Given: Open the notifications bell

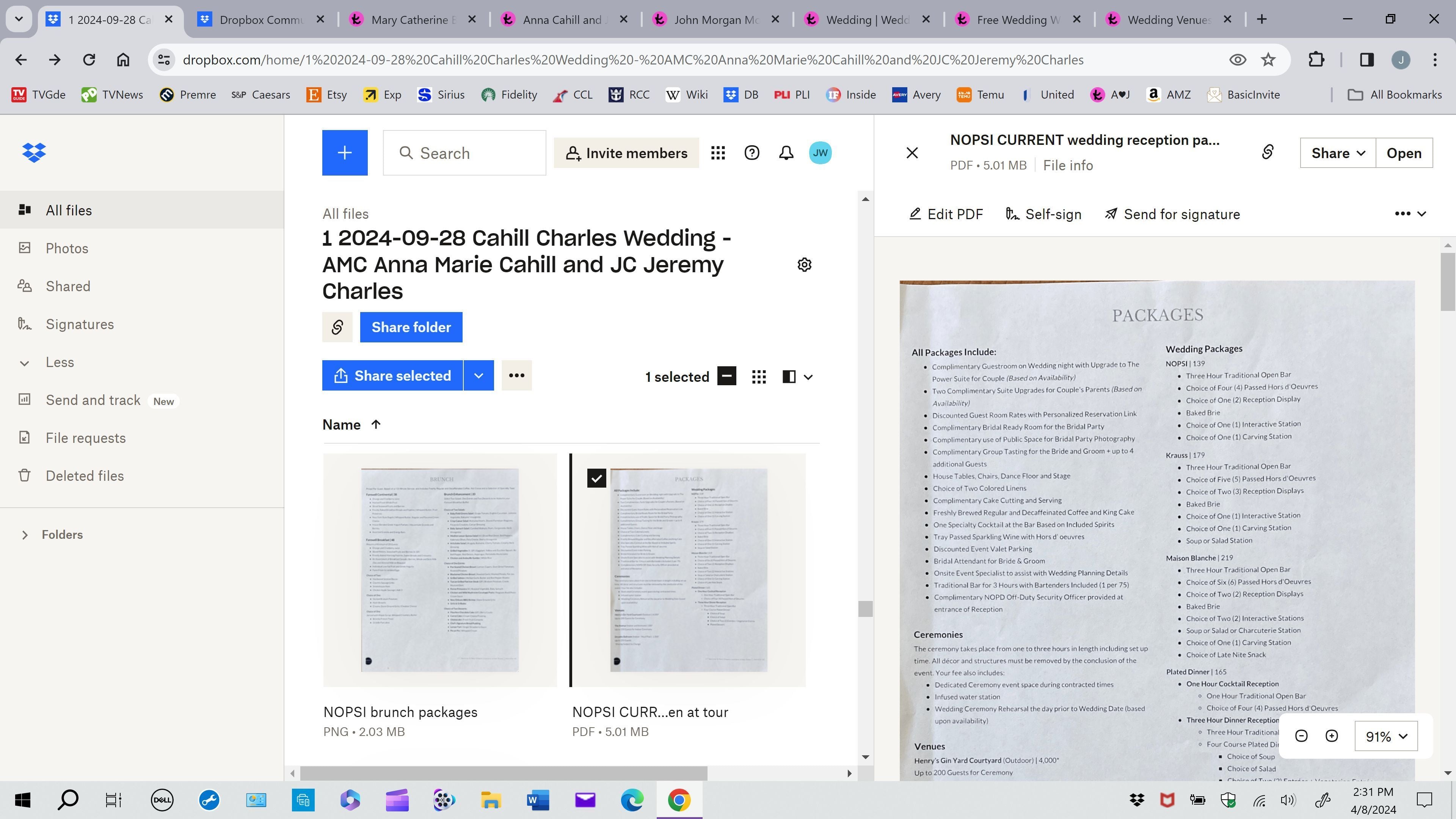Looking at the screenshot, I should tap(786, 152).
